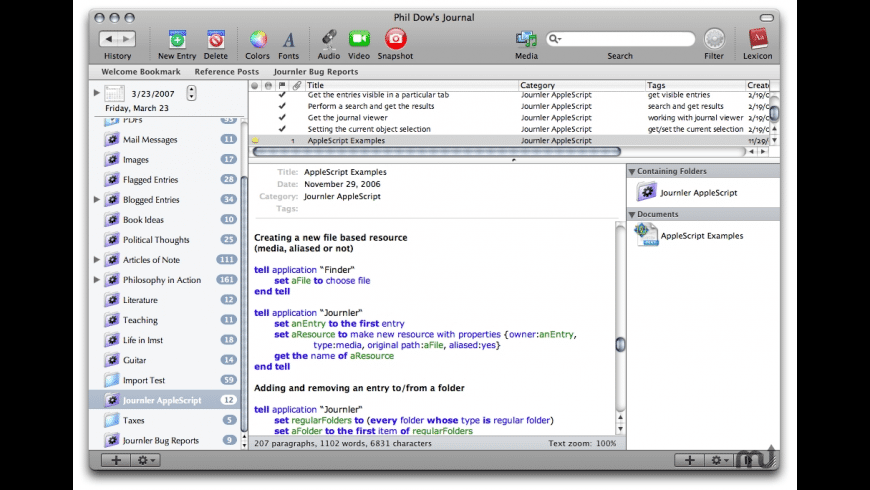Toggle checkmark for 'Setting the current object selection'
The image size is (870, 490).
coord(282,129)
